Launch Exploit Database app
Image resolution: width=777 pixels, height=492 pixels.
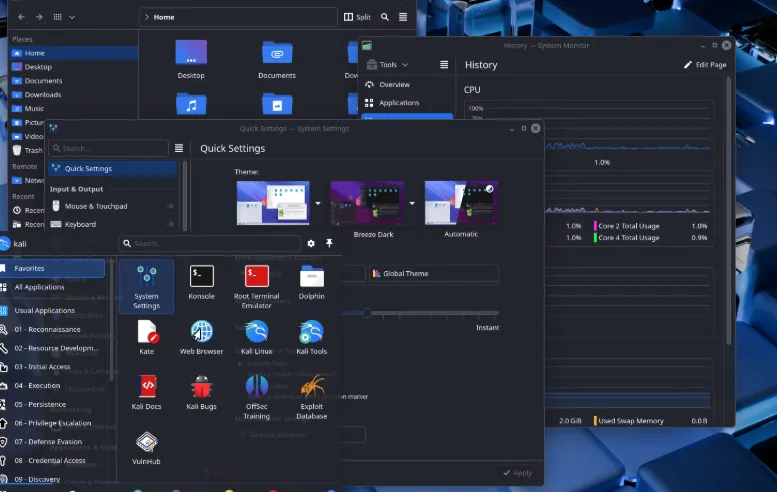click(311, 397)
